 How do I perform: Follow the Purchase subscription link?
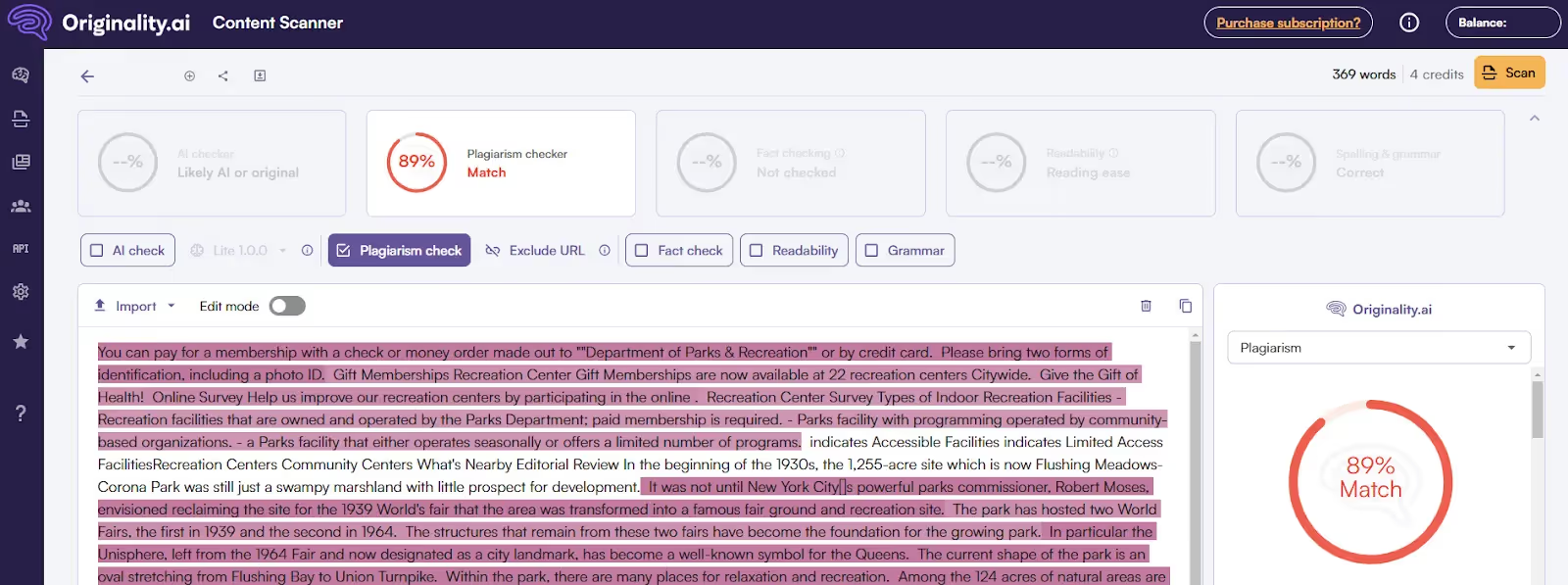1288,23
